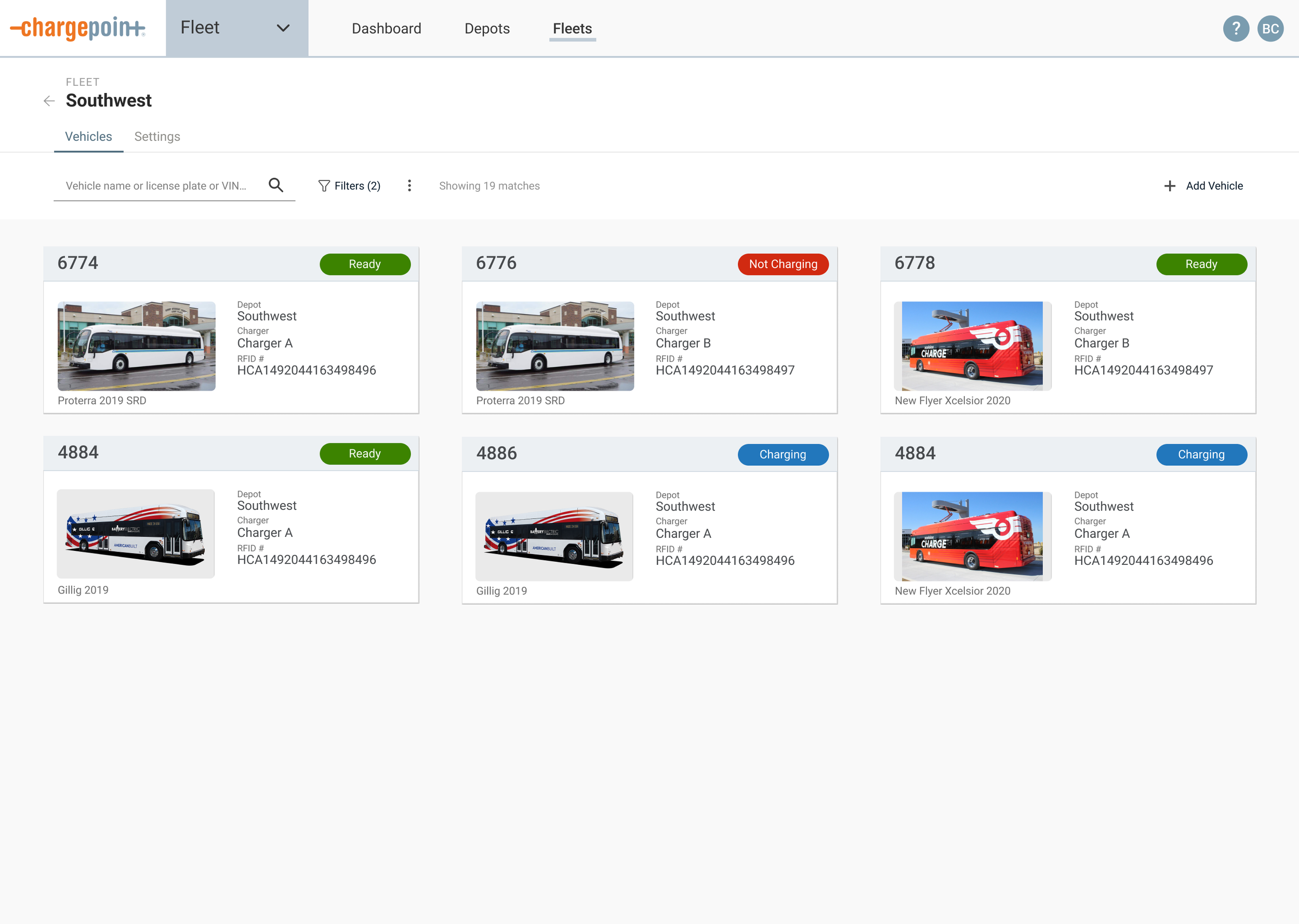Click the plus icon for Add Vehicle

coord(1169,186)
